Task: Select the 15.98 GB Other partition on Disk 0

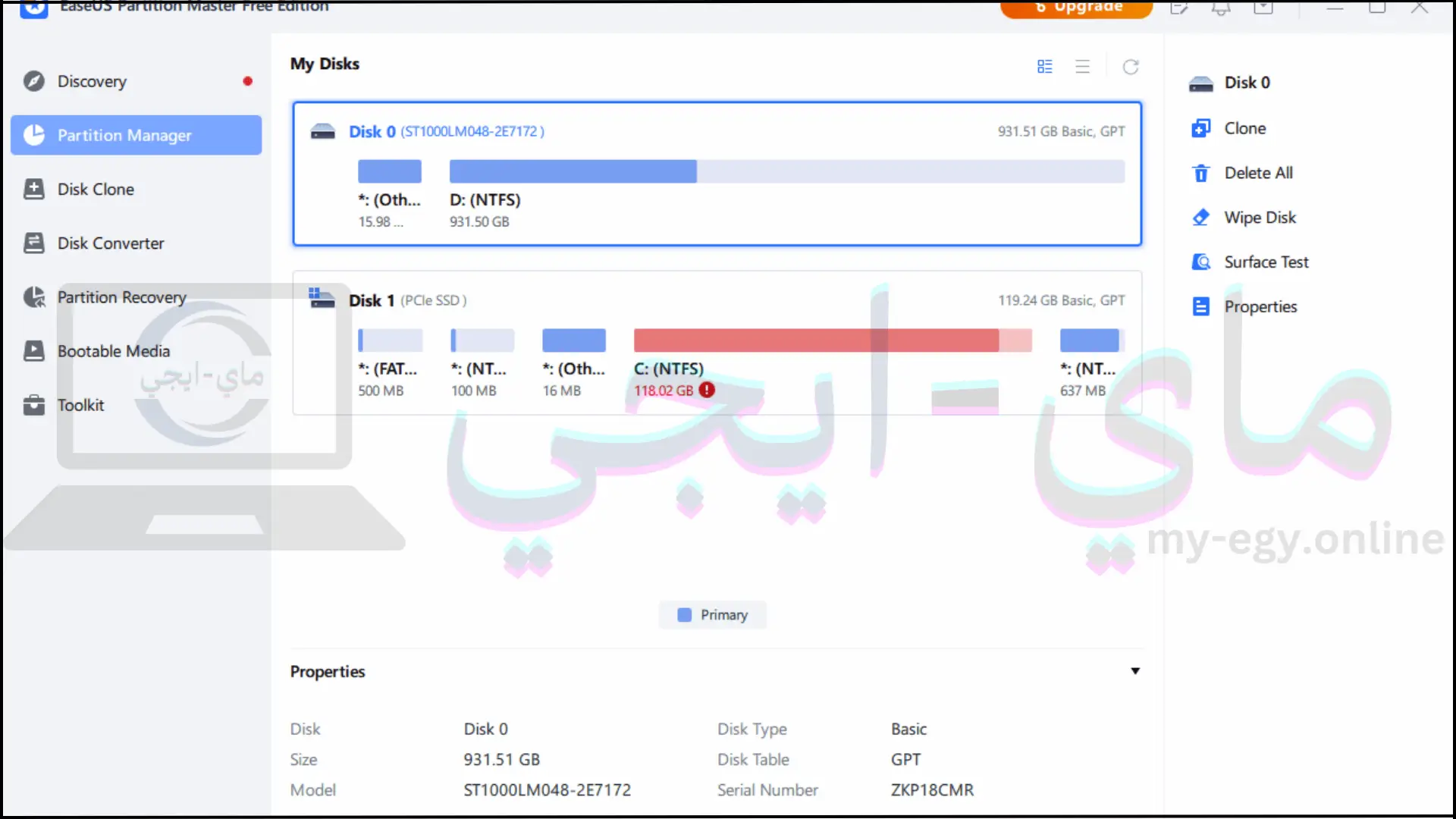Action: pos(390,171)
